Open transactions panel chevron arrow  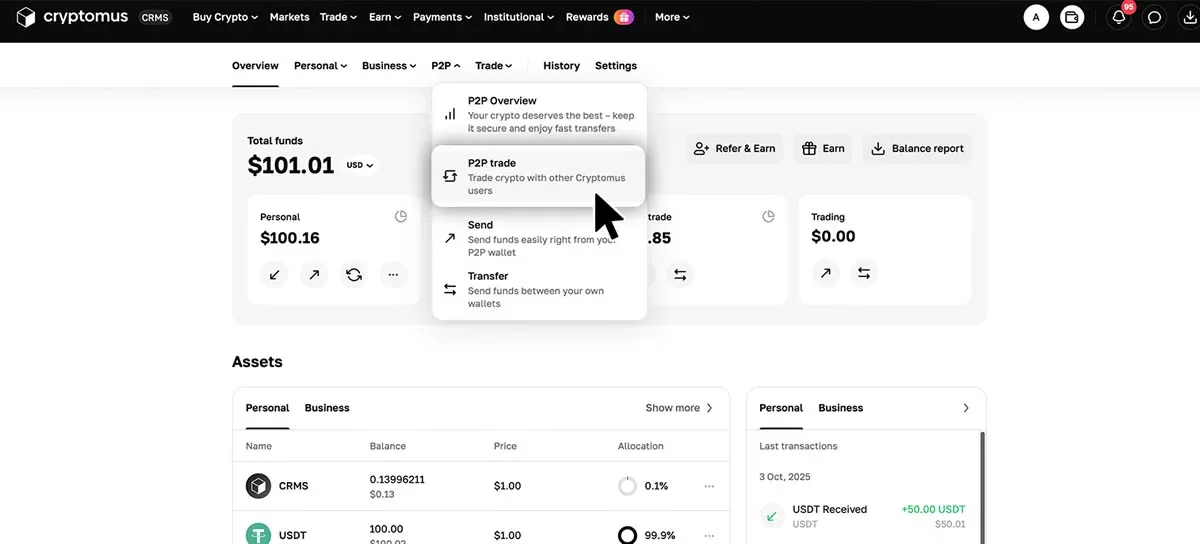pos(966,408)
